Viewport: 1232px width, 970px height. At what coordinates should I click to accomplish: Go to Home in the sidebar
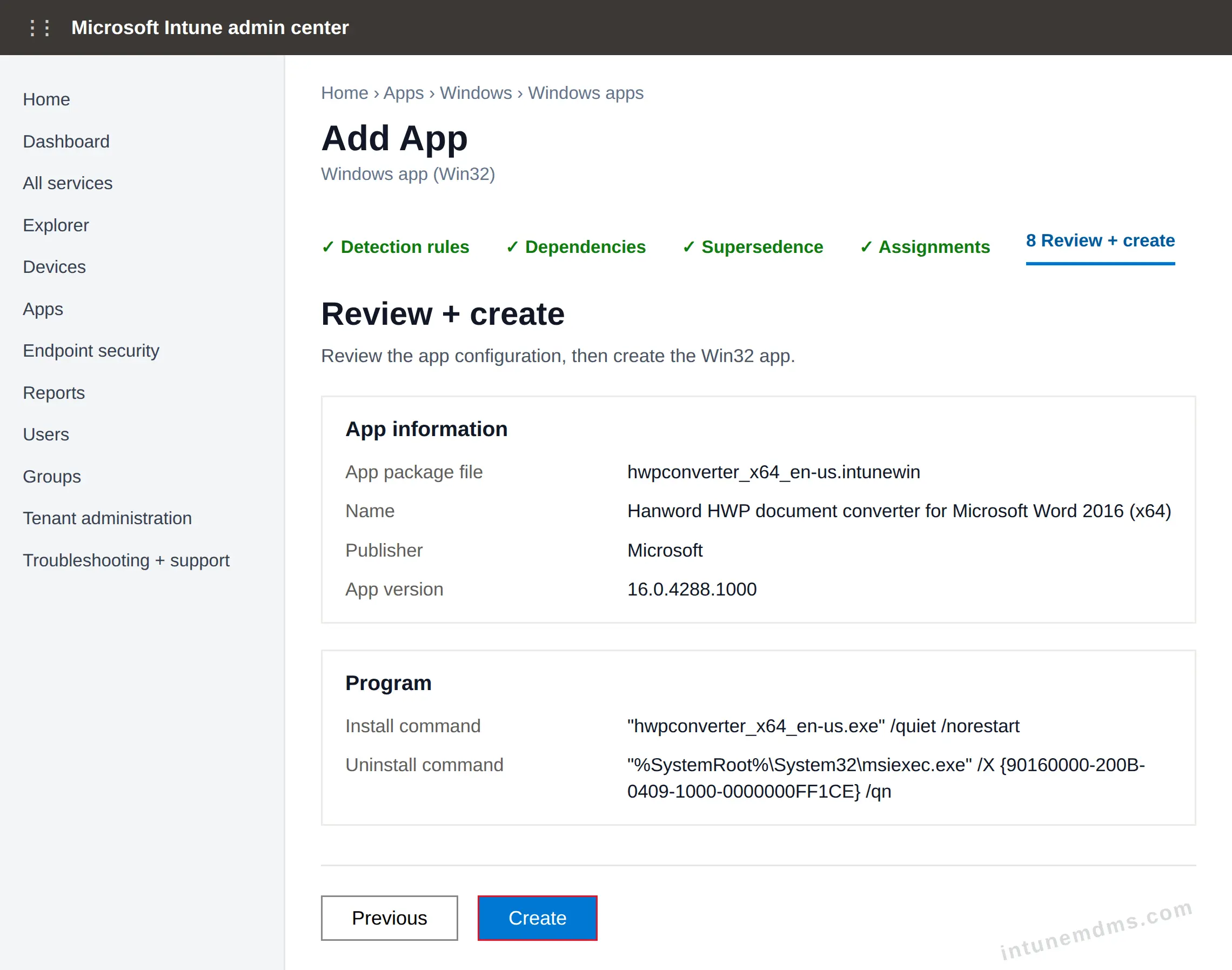(46, 99)
